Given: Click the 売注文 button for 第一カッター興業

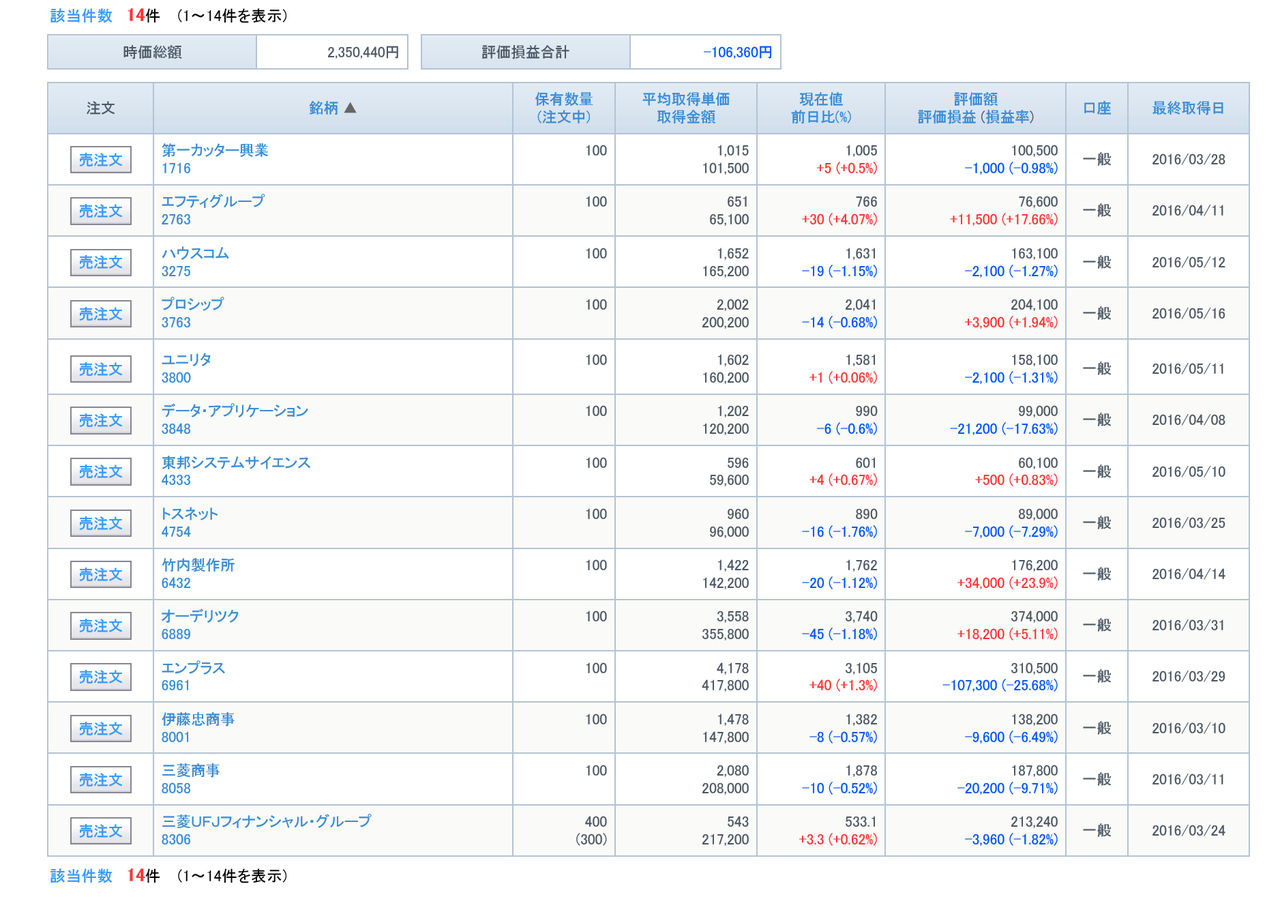Looking at the screenshot, I should click(100, 160).
